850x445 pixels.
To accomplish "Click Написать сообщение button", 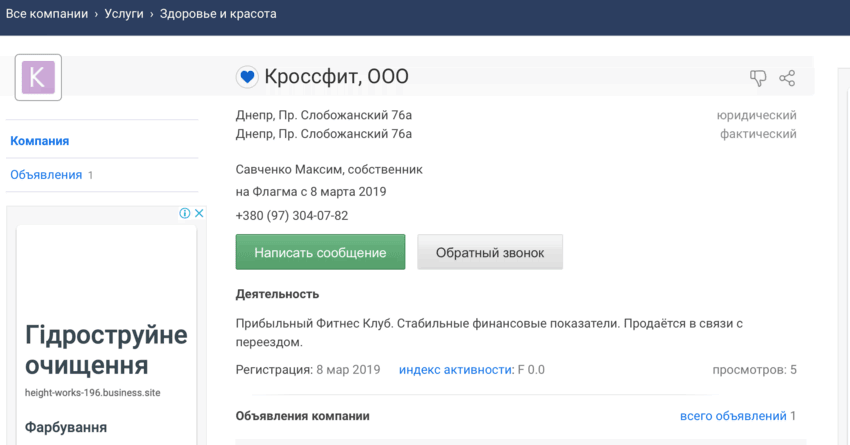I will tap(320, 252).
